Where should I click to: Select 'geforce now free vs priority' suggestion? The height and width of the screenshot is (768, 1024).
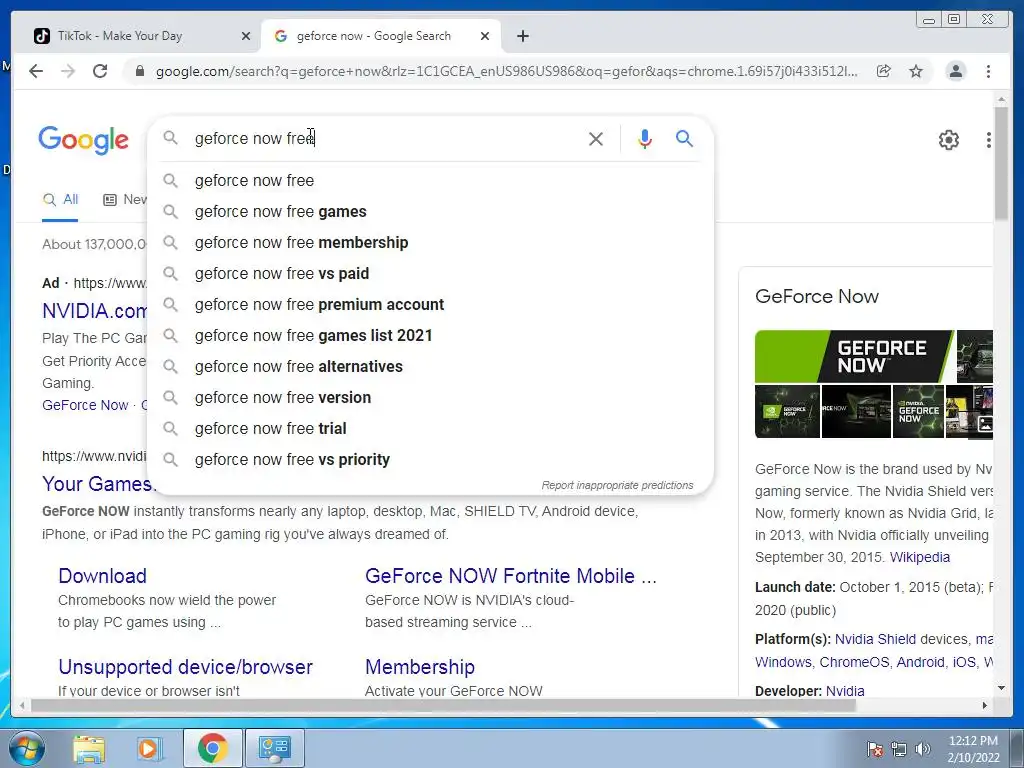coord(430,460)
